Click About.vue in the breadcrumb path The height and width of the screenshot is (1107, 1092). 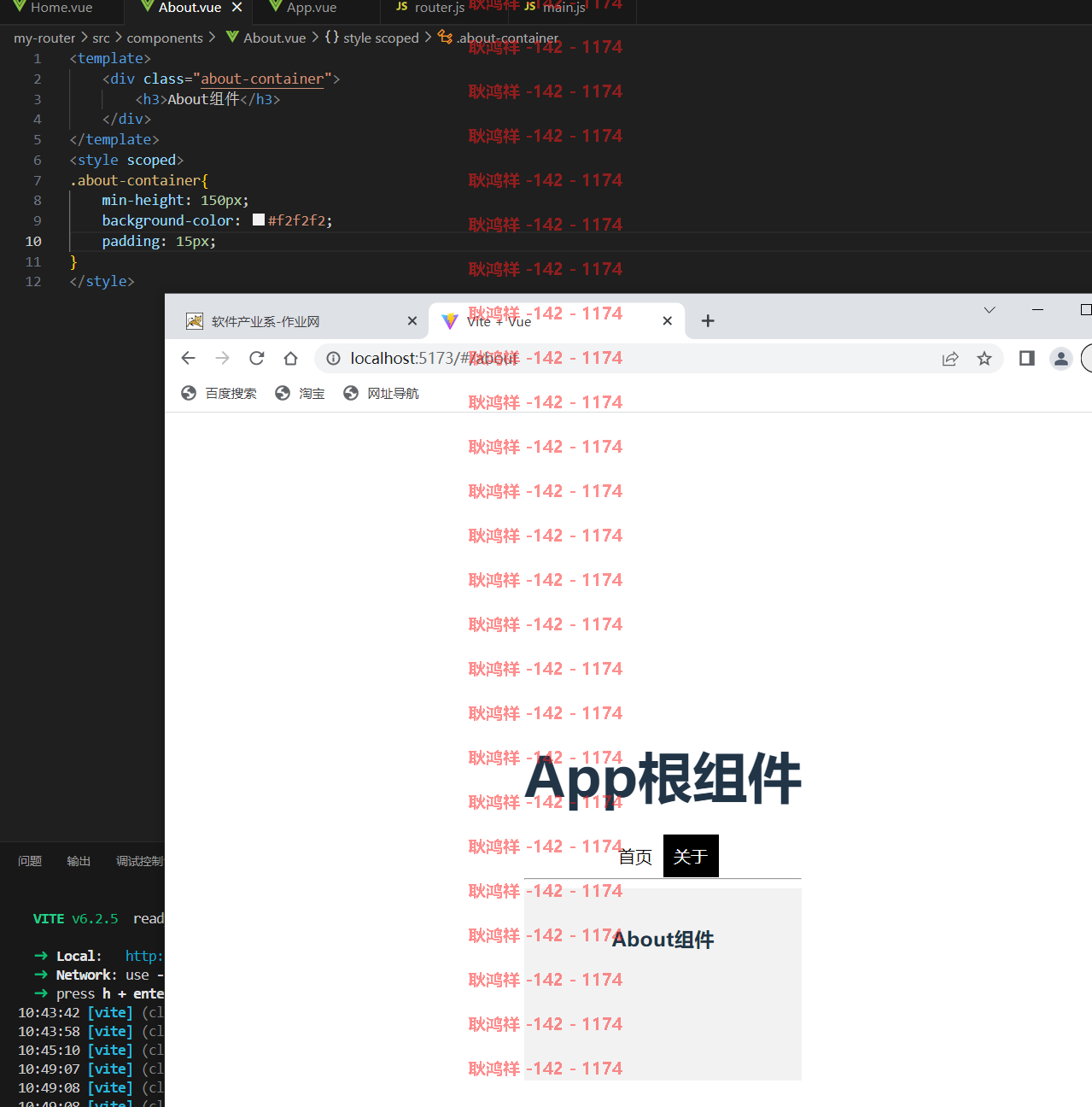point(274,38)
